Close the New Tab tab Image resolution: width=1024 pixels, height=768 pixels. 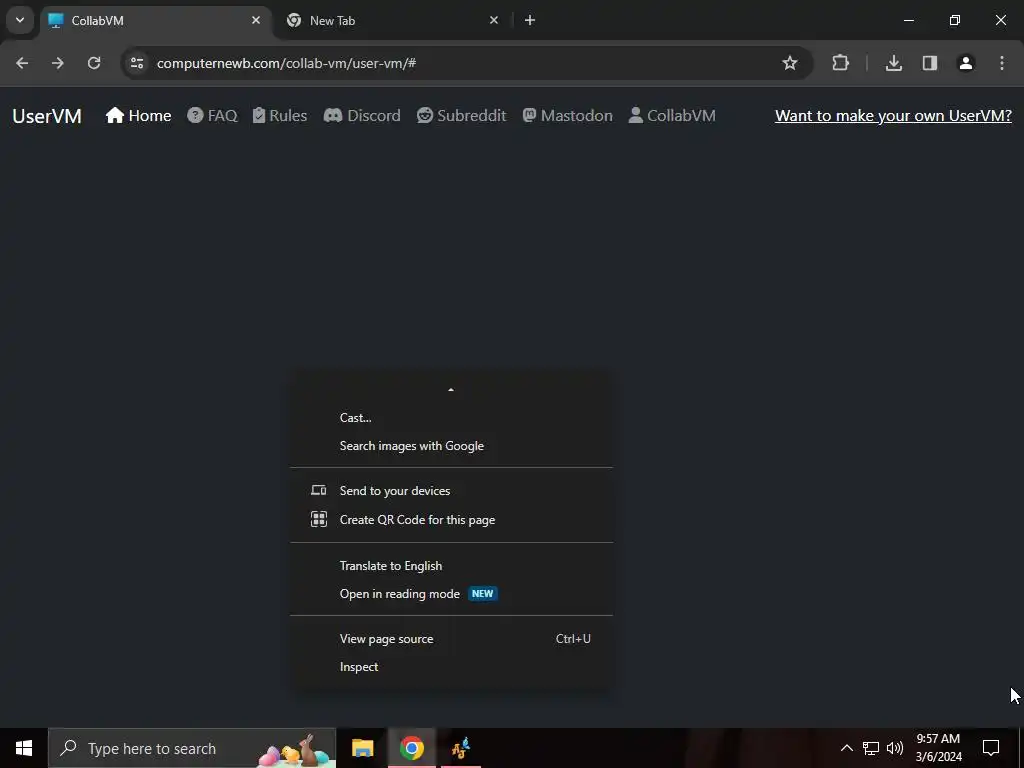[x=494, y=20]
